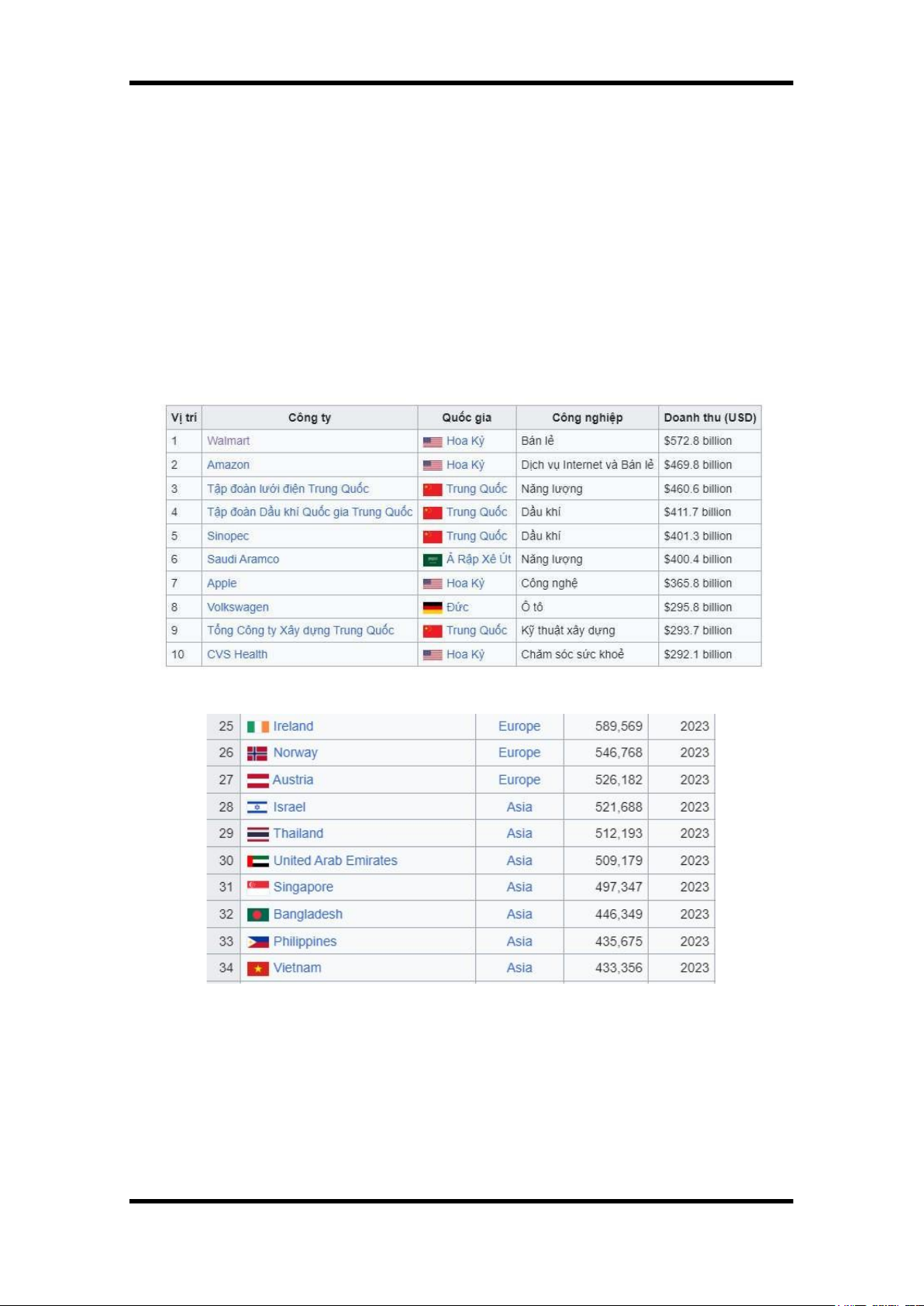Click the Israel flag icon

tap(257, 808)
